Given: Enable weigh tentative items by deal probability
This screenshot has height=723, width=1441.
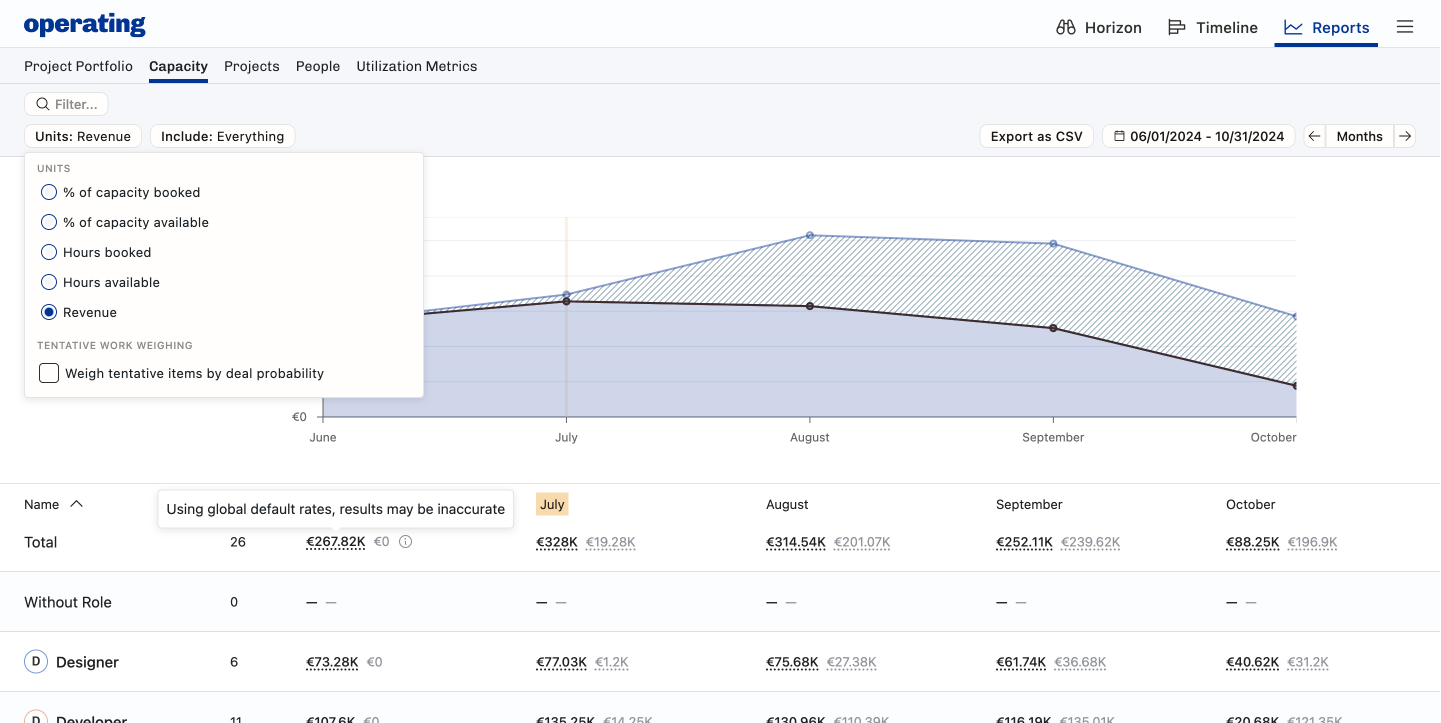Looking at the screenshot, I should coord(49,373).
